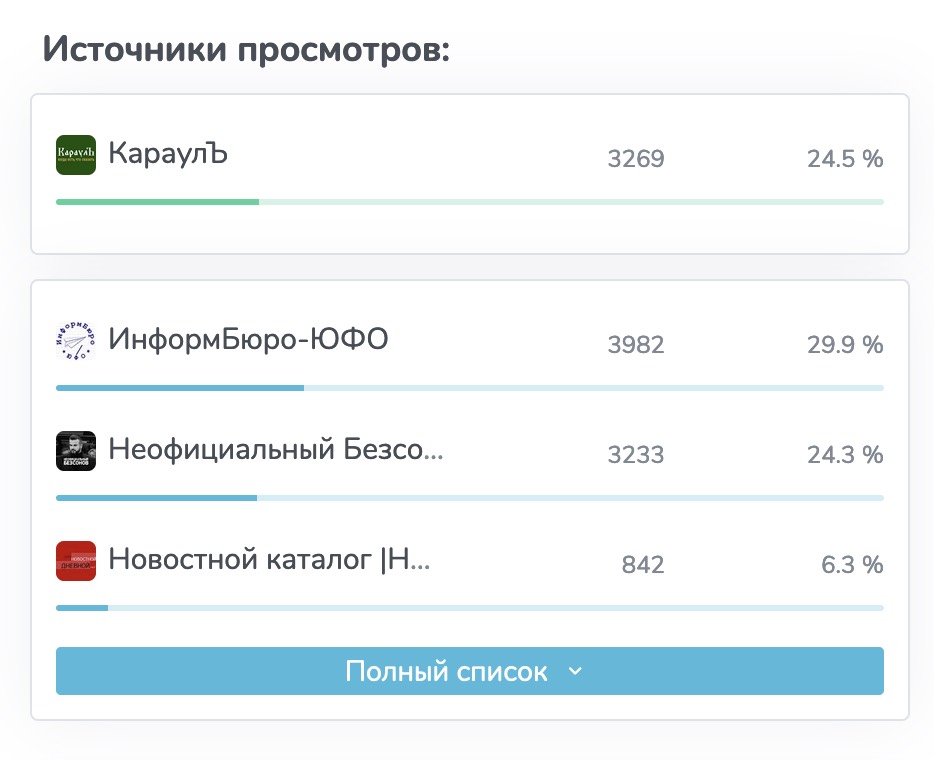
Task: Open the Неофициальный Безсо... channel link
Action: pyautogui.click(x=275, y=451)
